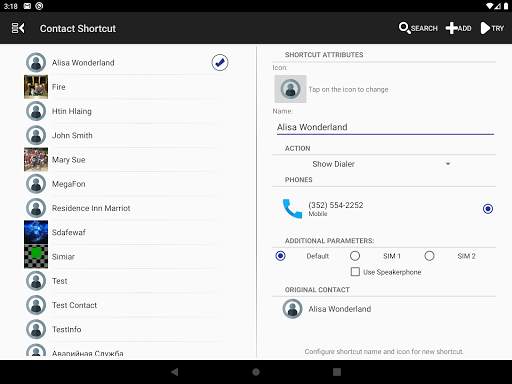Screen dimensions: 512x384
Task: Tap Htin Hlaing's avatar icon
Action: tap(36, 111)
